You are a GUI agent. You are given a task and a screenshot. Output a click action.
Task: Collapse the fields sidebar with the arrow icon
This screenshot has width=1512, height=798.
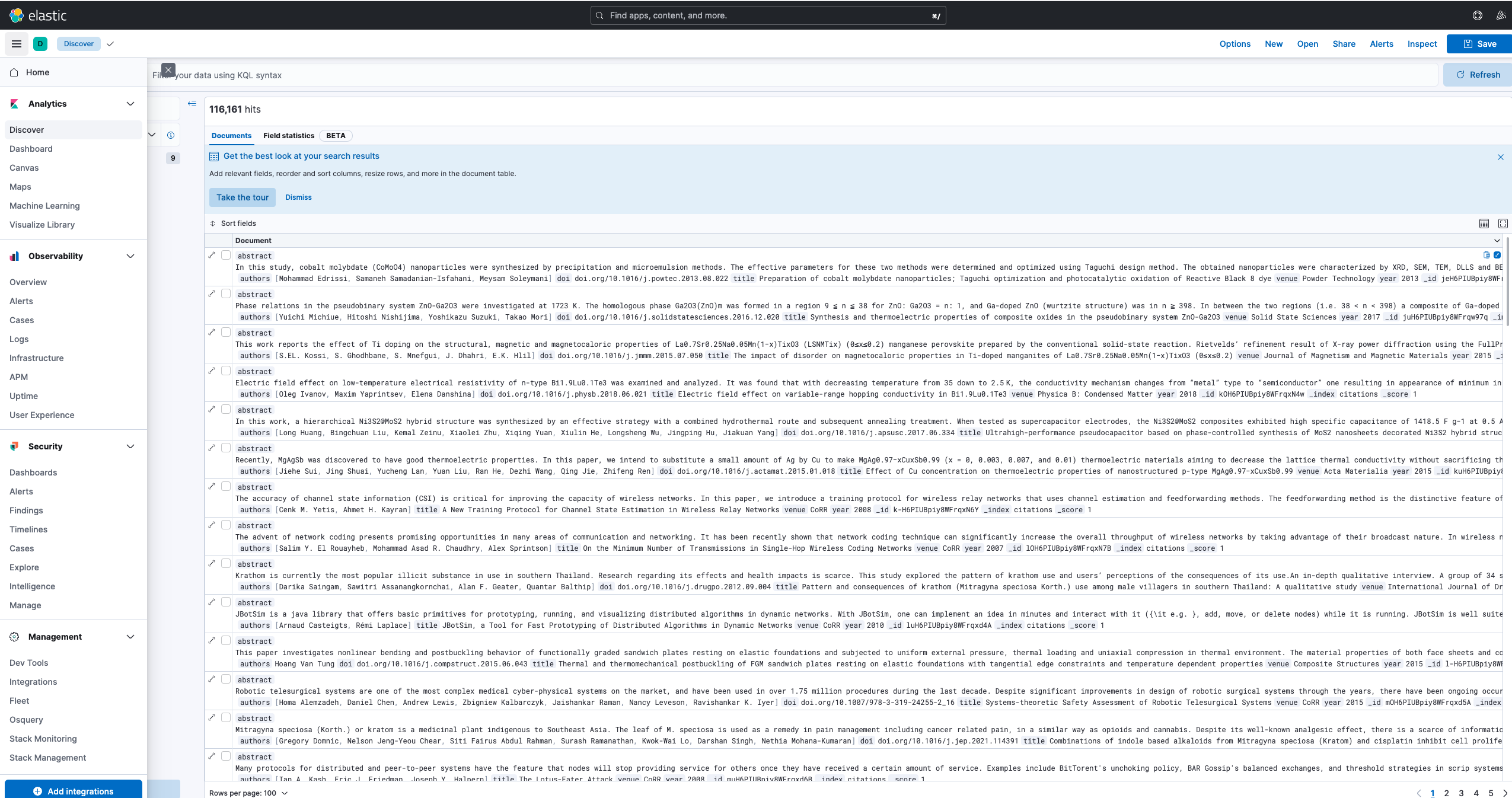[x=192, y=103]
